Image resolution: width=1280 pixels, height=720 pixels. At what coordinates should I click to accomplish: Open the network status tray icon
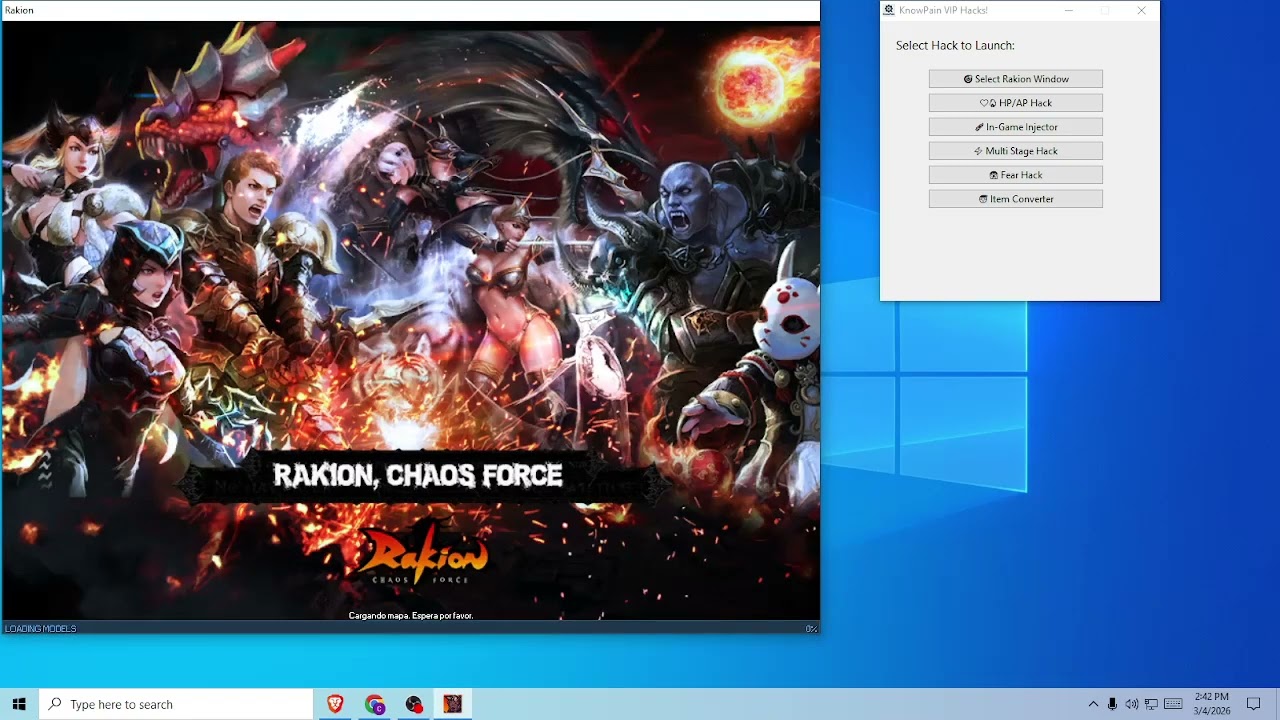pyautogui.click(x=1151, y=704)
